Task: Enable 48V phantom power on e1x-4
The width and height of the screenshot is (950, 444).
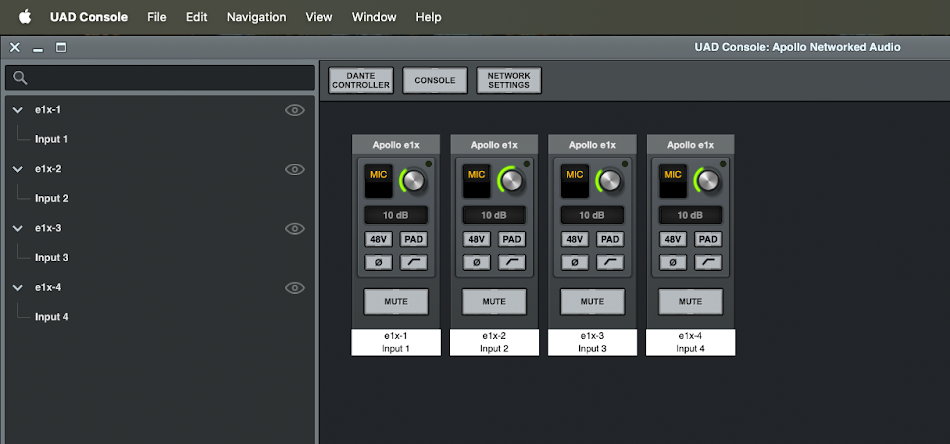Action: tap(673, 239)
